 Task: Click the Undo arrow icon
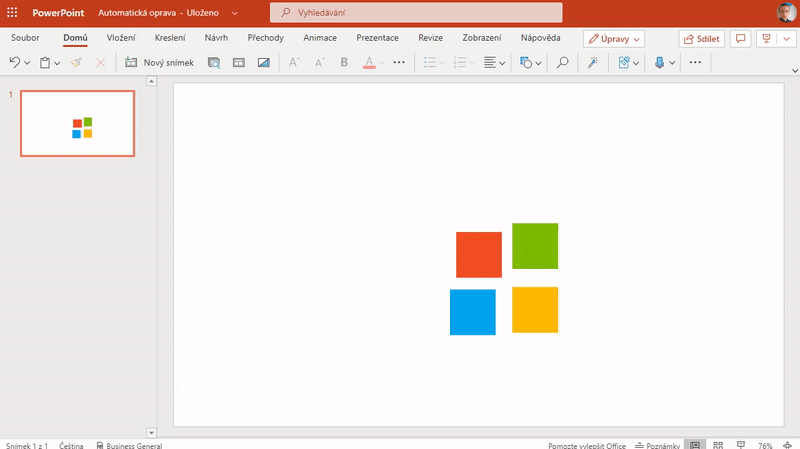coord(15,62)
